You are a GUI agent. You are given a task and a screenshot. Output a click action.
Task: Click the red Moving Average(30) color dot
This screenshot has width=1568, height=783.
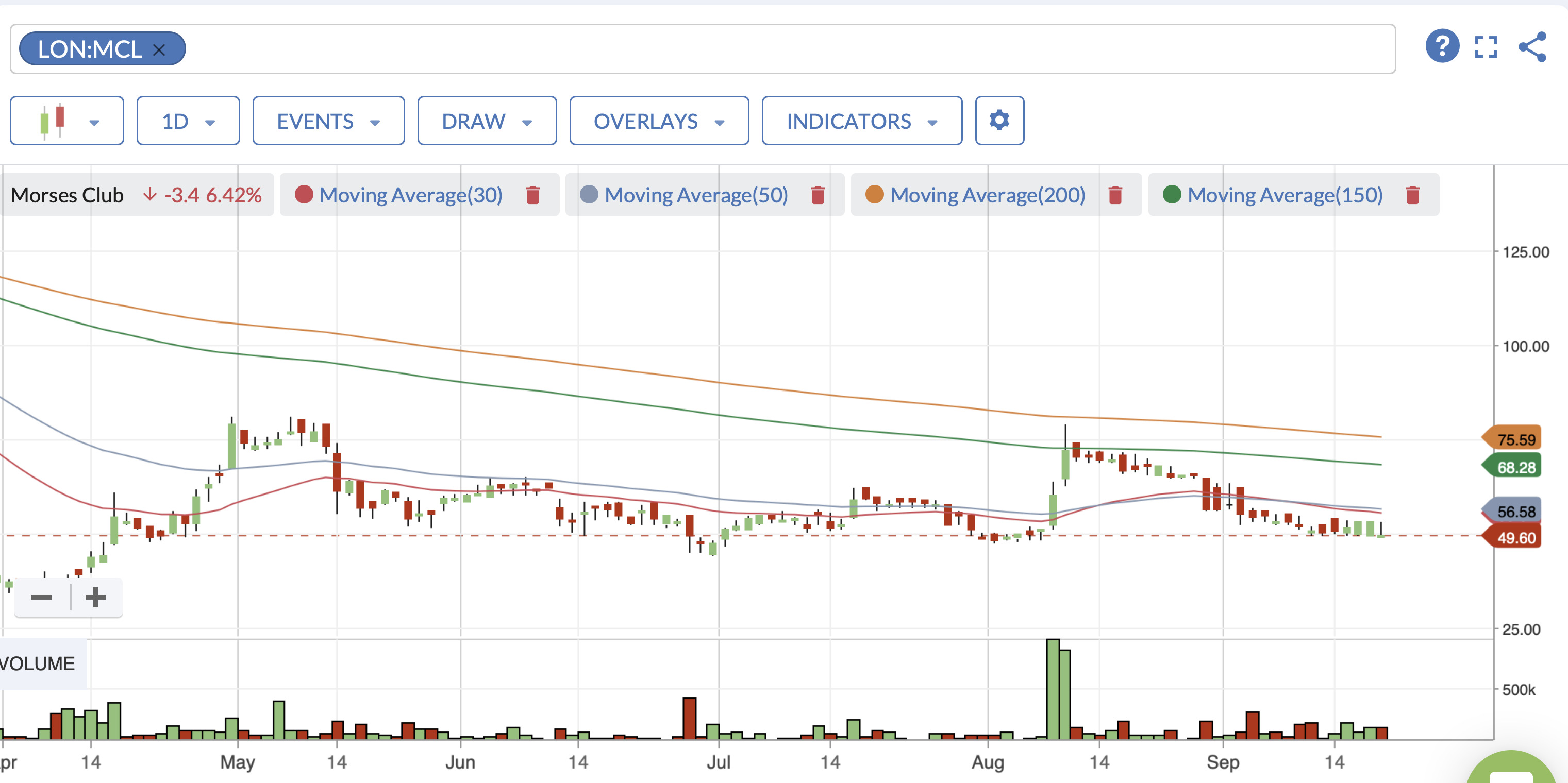(304, 195)
